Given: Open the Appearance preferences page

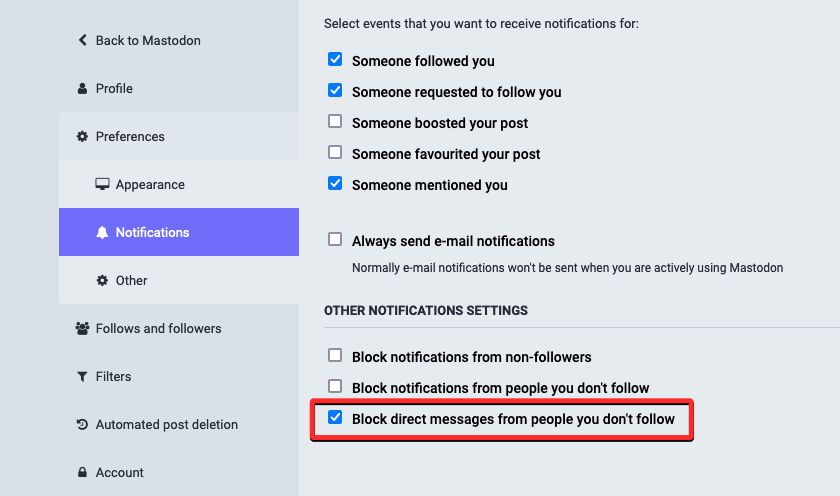Looking at the screenshot, I should (x=150, y=185).
